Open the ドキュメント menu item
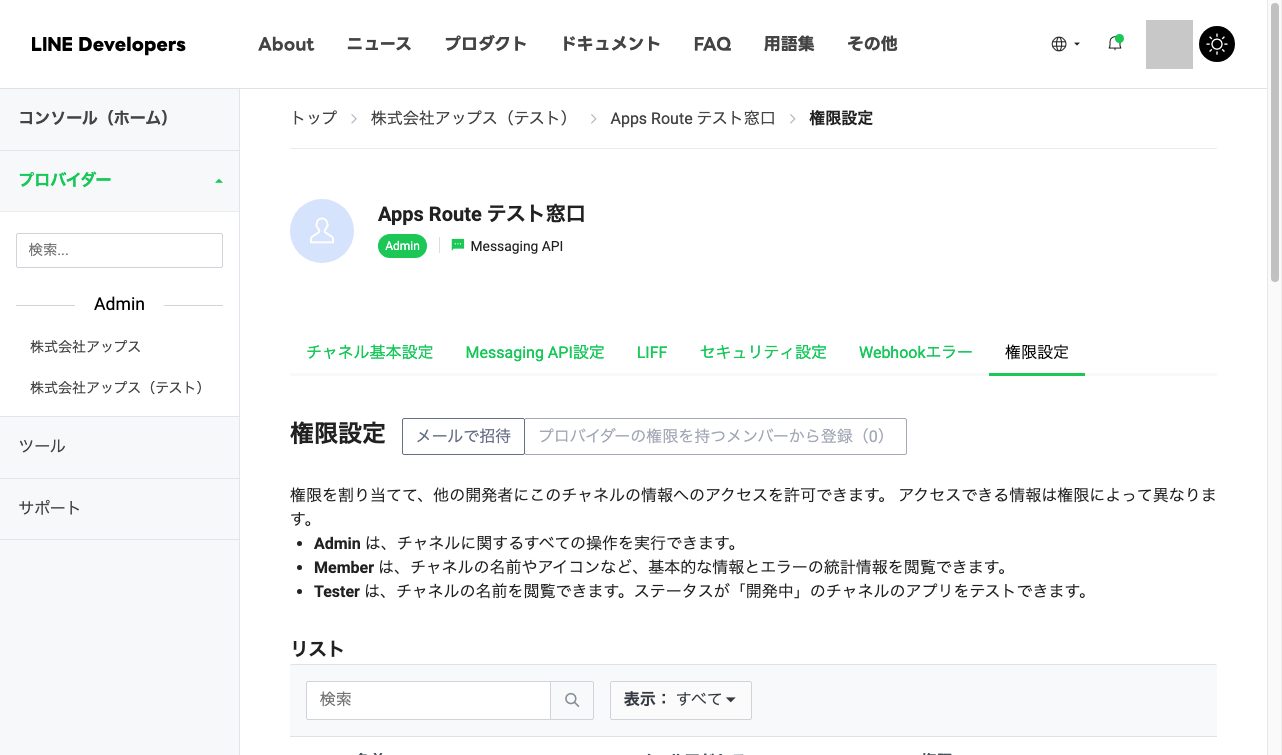 tap(610, 44)
